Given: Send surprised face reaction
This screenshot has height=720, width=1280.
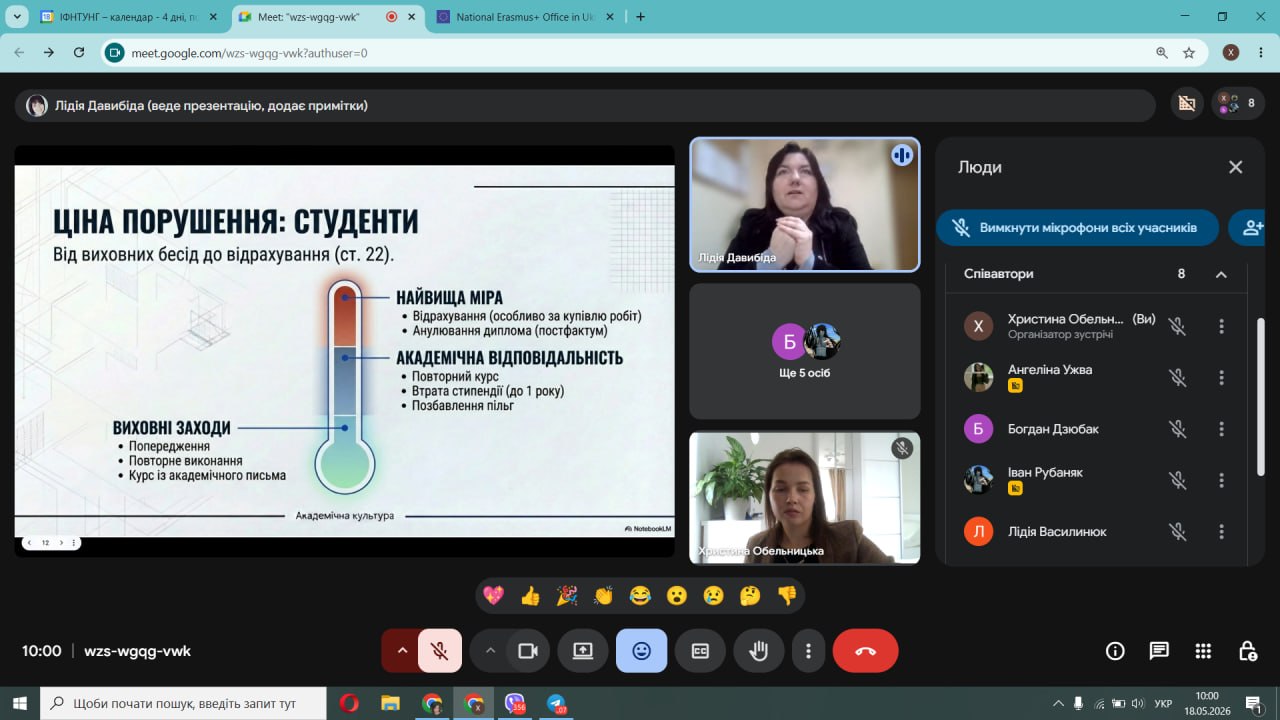Looking at the screenshot, I should (677, 596).
